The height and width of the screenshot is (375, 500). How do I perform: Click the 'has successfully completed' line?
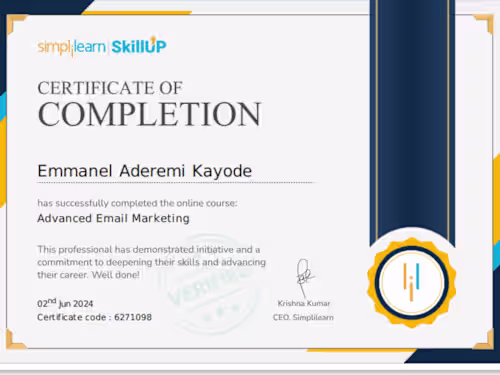[x=137, y=203]
